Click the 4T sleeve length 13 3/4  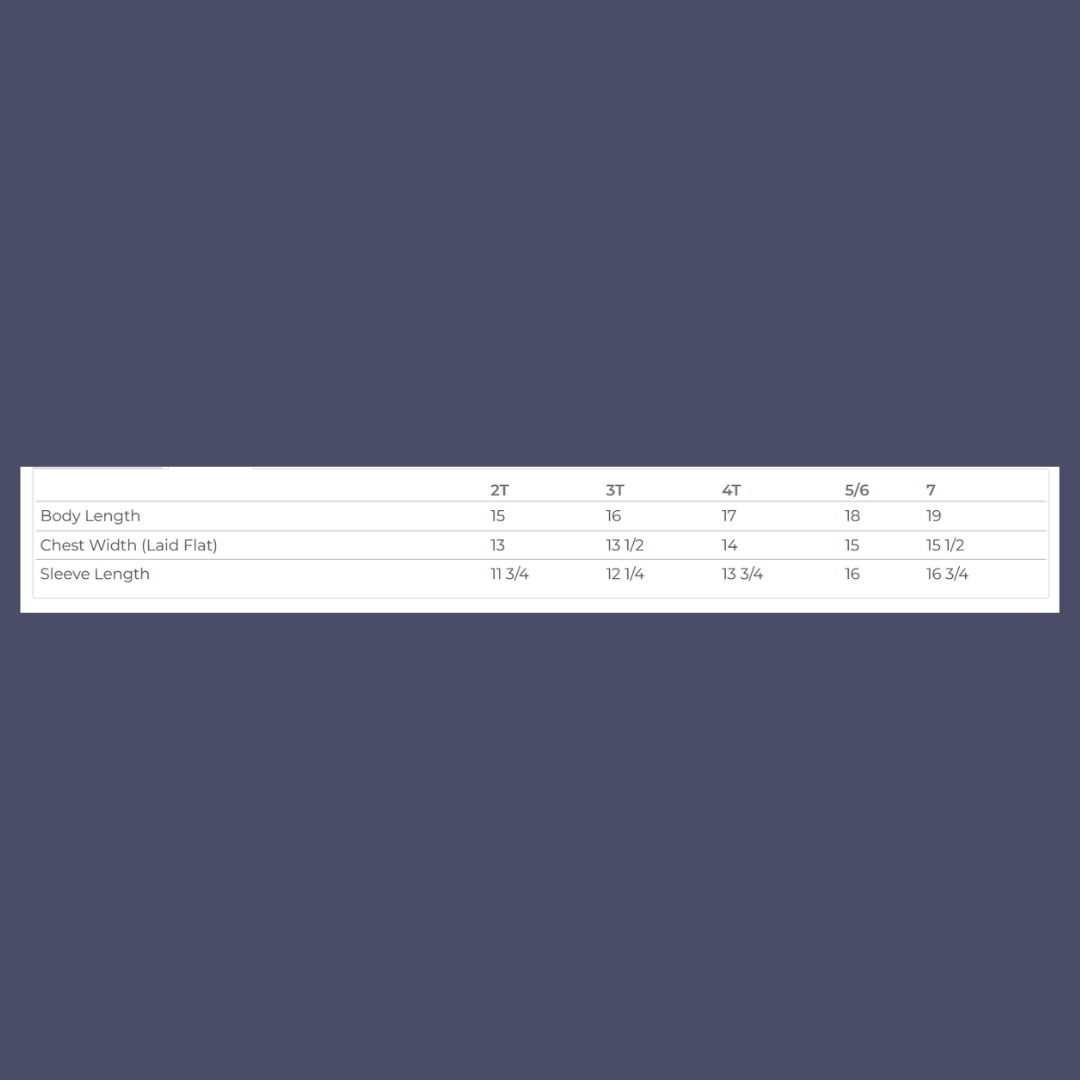pyautogui.click(x=742, y=574)
